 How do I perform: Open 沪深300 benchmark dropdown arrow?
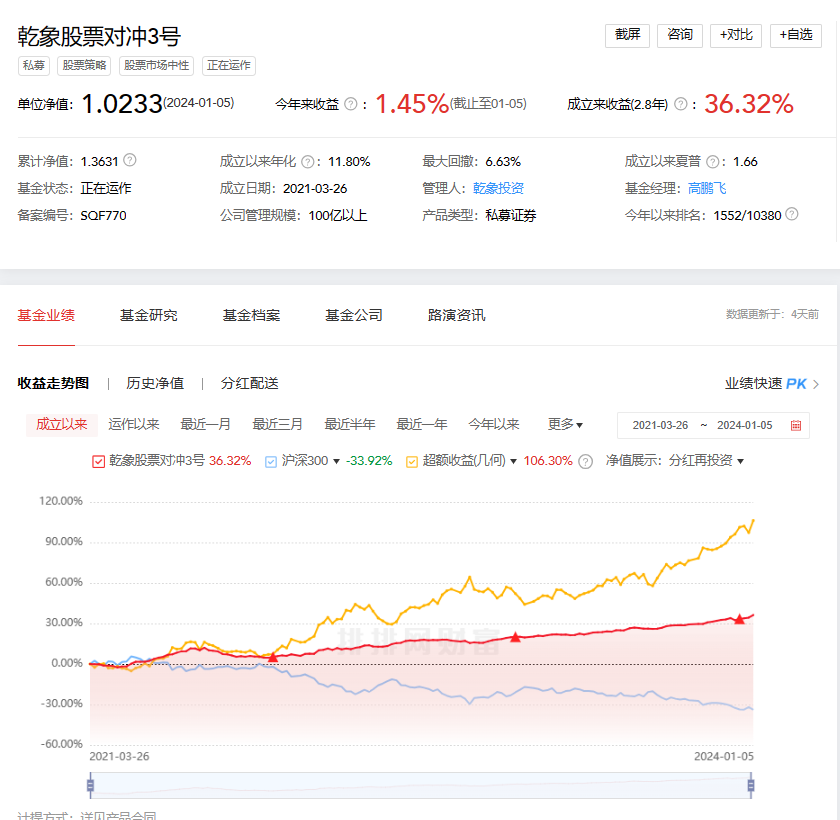[x=336, y=462]
